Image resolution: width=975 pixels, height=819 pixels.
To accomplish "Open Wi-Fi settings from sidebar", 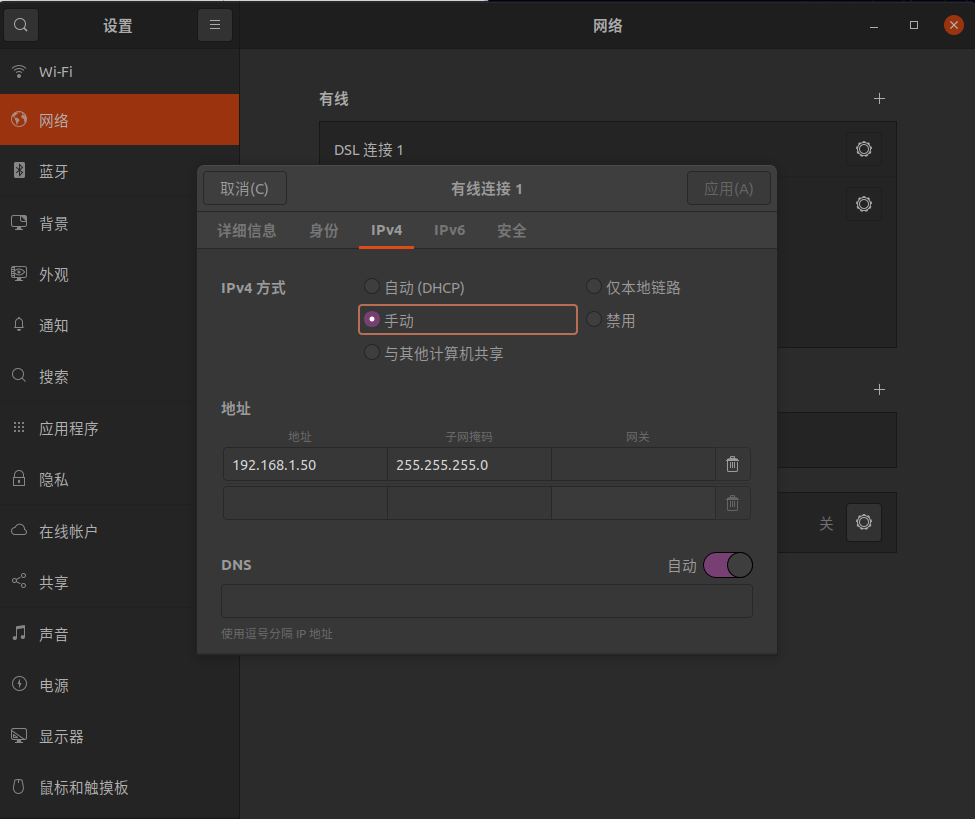I will point(119,72).
